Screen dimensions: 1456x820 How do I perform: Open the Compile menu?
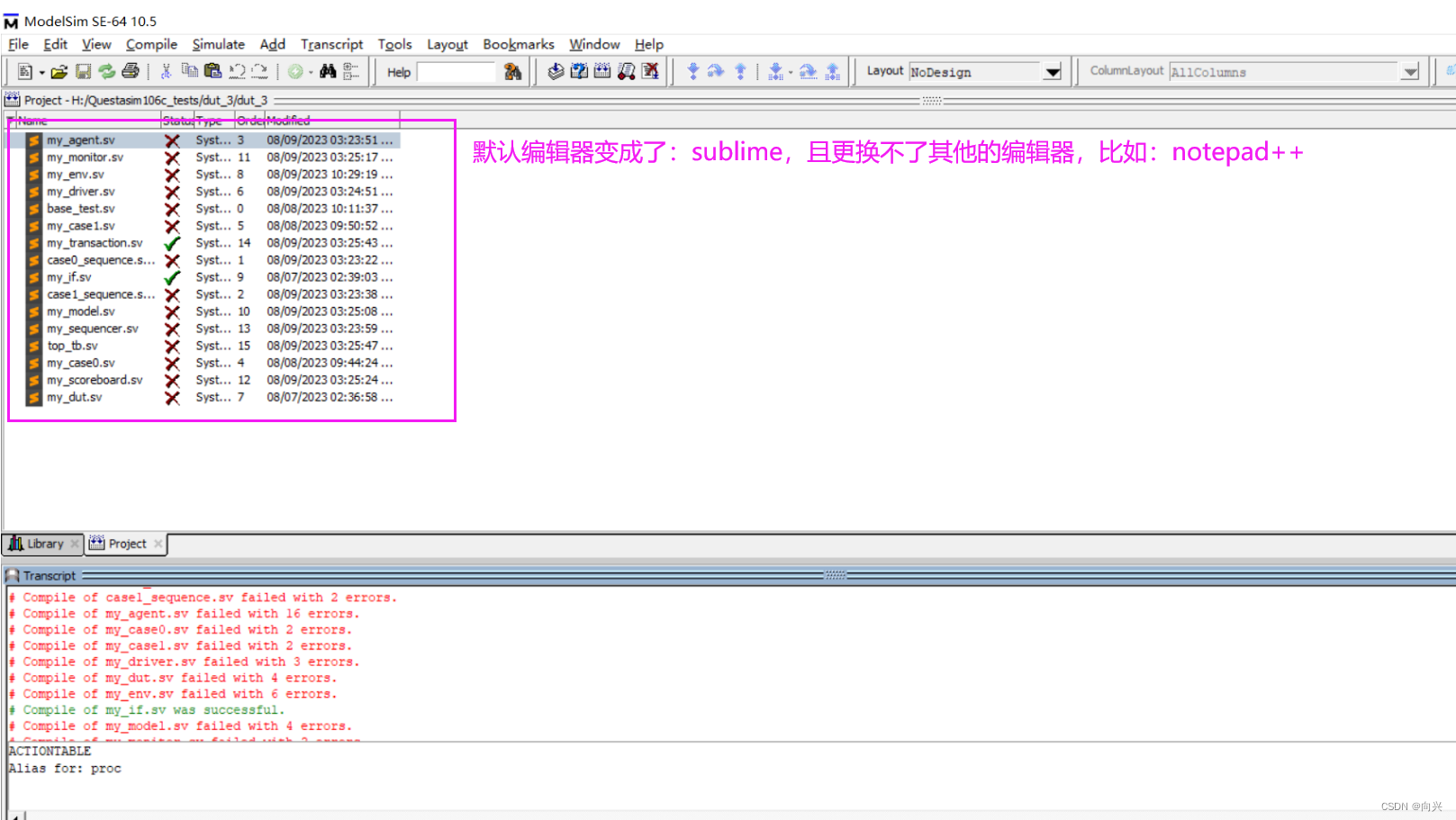[151, 44]
